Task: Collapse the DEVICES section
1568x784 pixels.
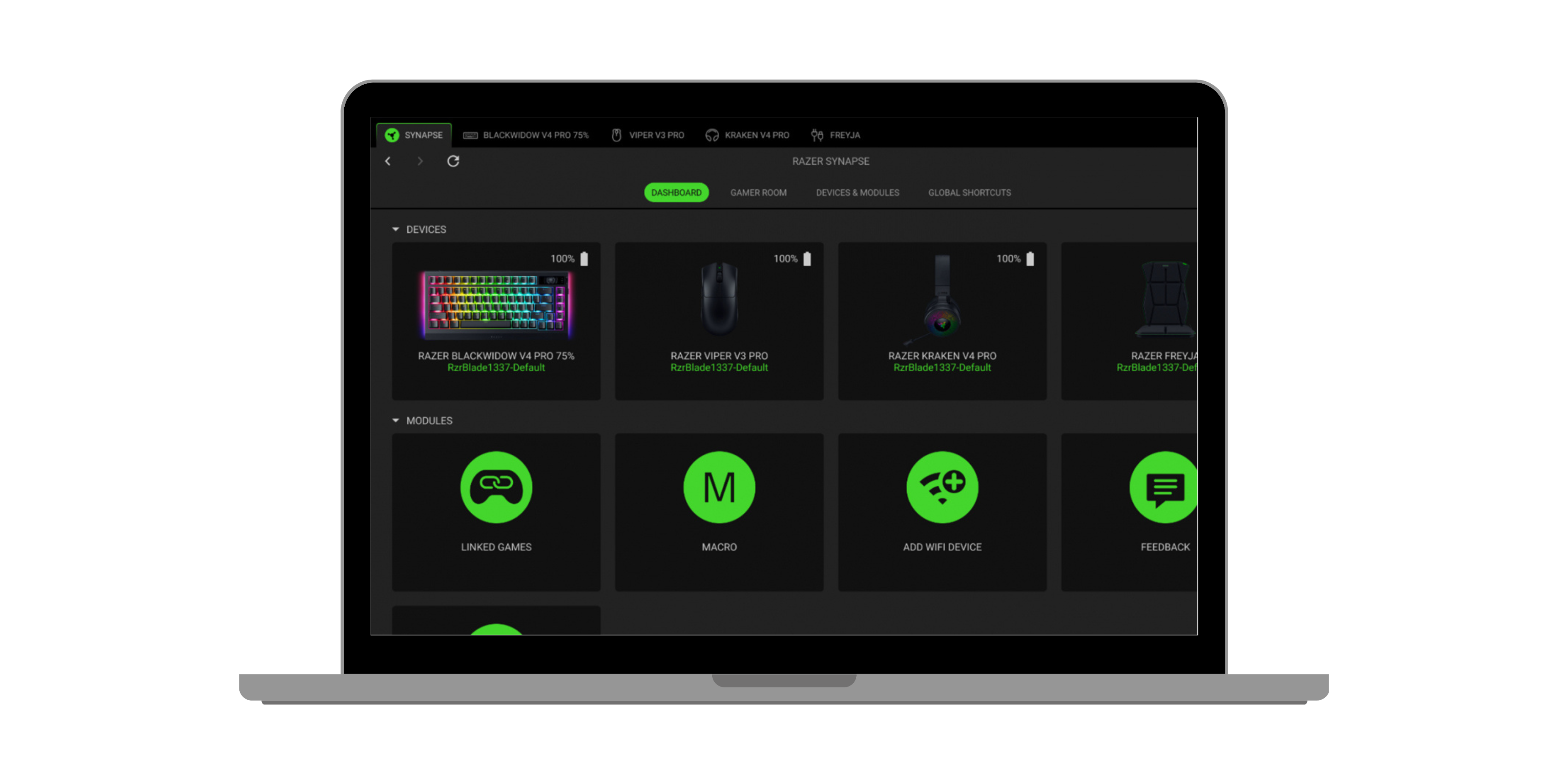Action: click(395, 229)
